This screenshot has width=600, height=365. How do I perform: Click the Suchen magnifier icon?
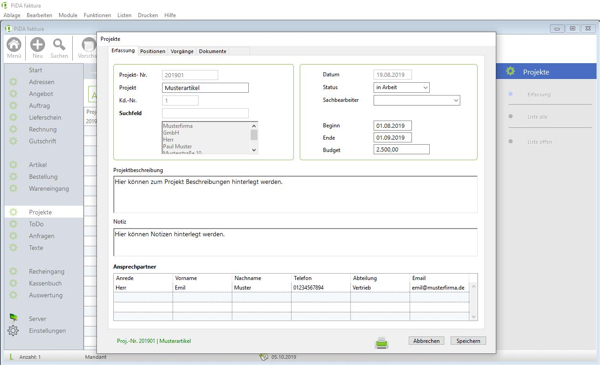pyautogui.click(x=59, y=45)
